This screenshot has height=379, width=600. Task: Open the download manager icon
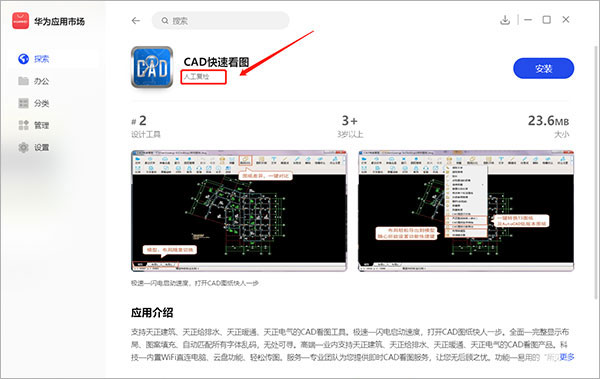point(505,20)
